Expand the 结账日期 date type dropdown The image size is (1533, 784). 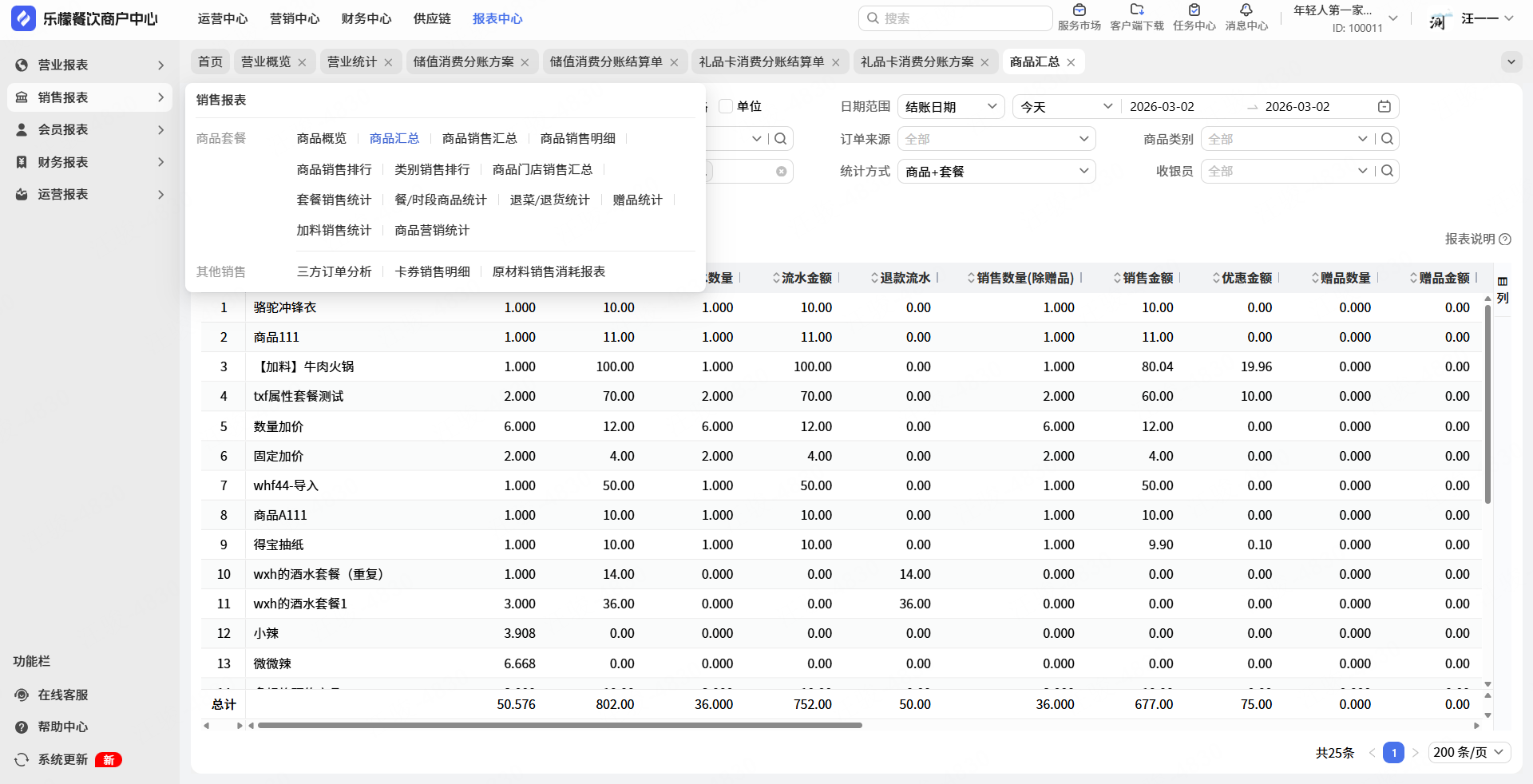click(951, 107)
